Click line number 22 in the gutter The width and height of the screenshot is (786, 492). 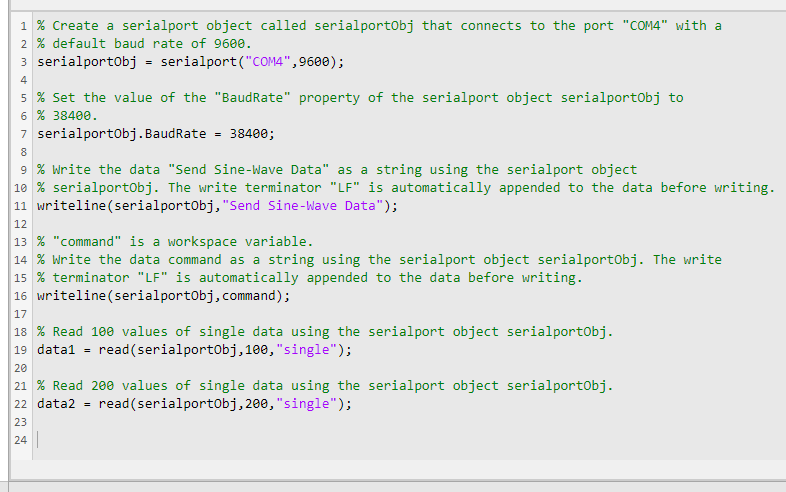click(x=19, y=404)
